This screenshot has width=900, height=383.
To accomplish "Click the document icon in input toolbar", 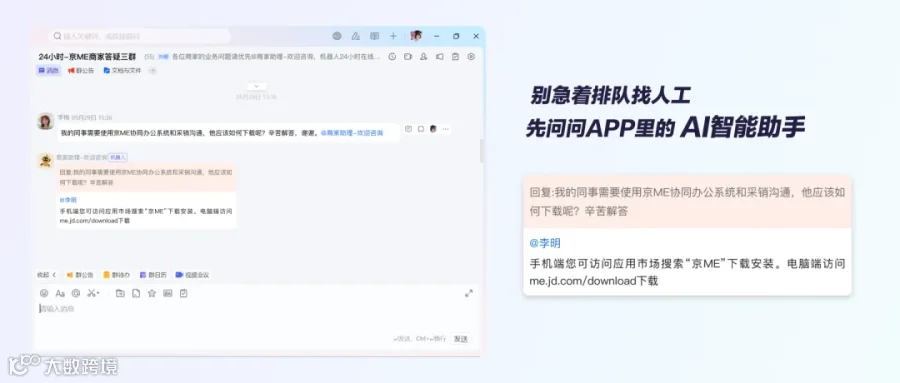I will 136,293.
